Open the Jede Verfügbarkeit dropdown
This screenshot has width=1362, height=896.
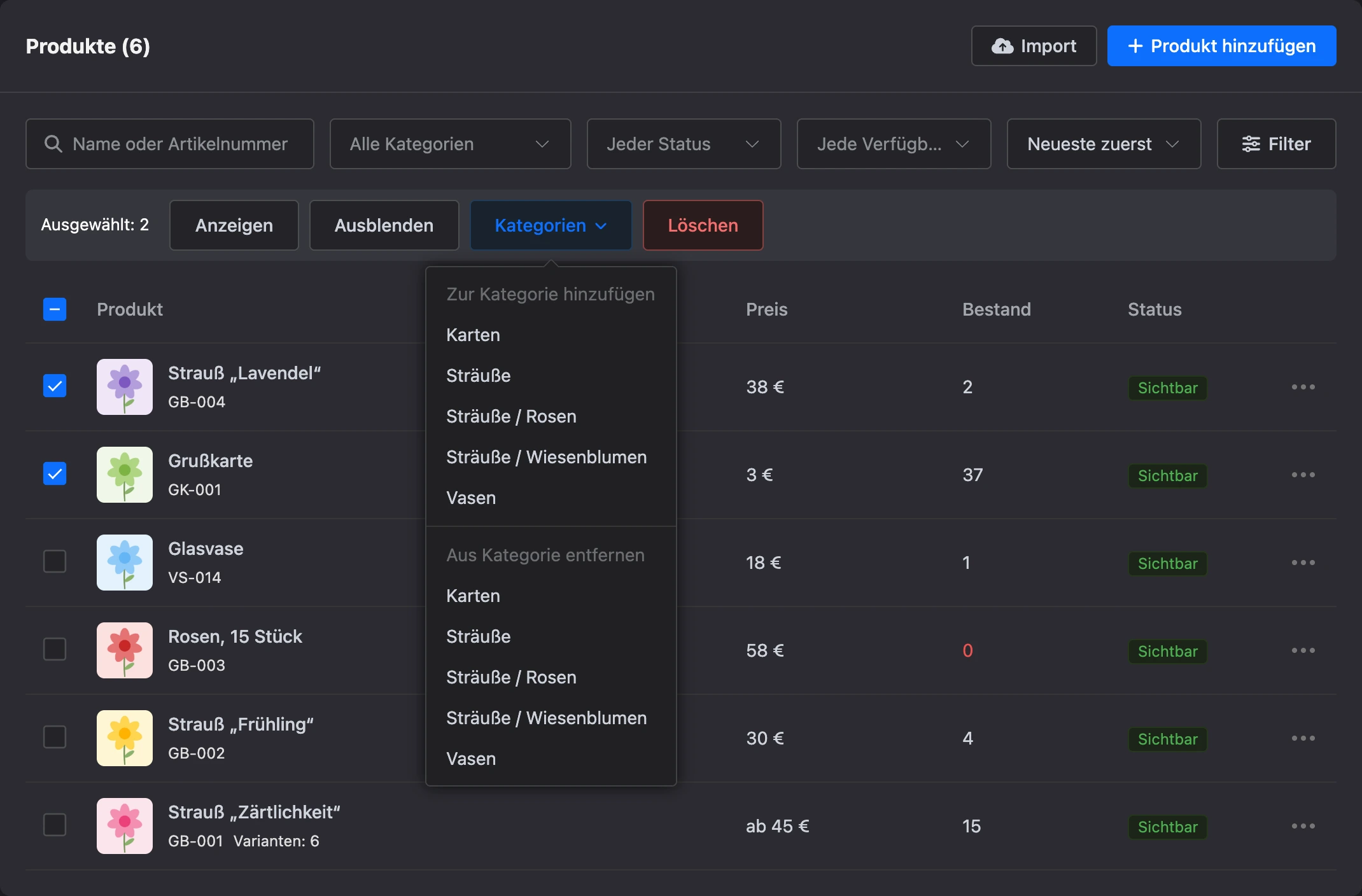[x=894, y=144]
